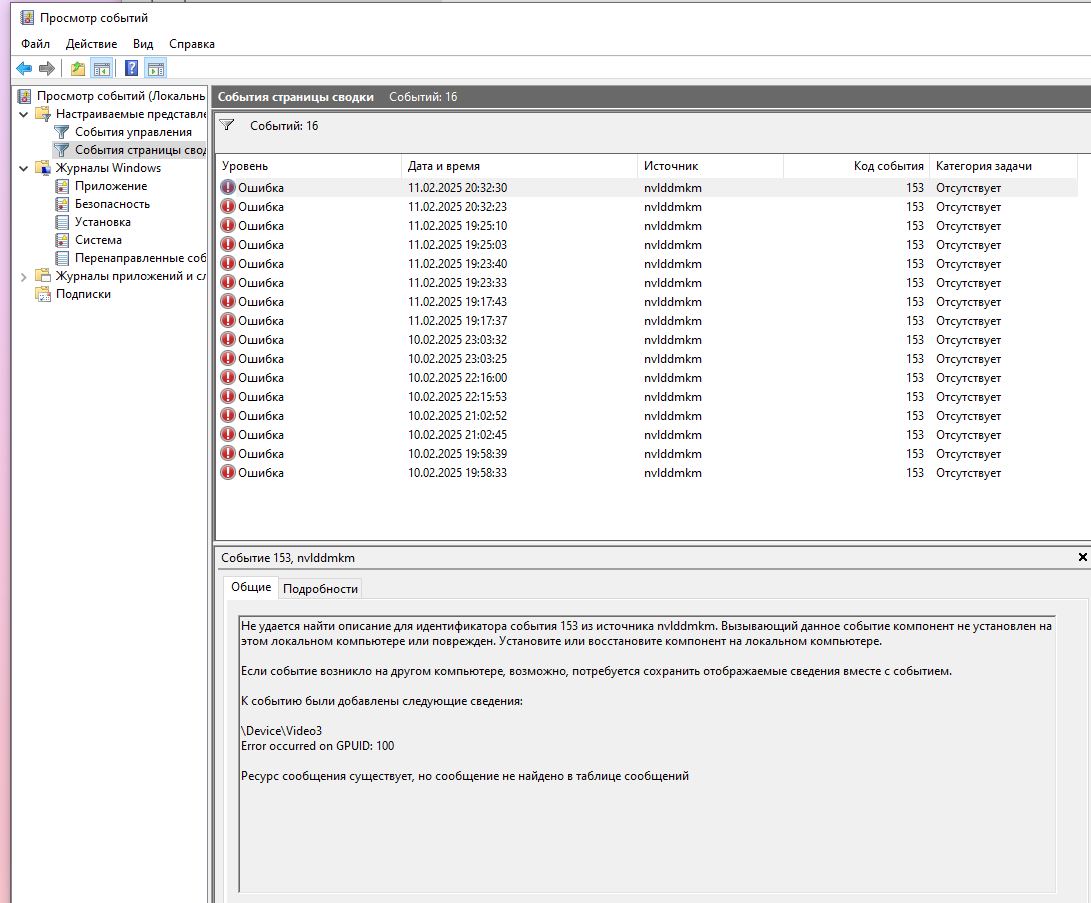Click the error icon of the 11.02.2025 20:32:30 event
Screen dimensions: 1091x903
tap(228, 188)
